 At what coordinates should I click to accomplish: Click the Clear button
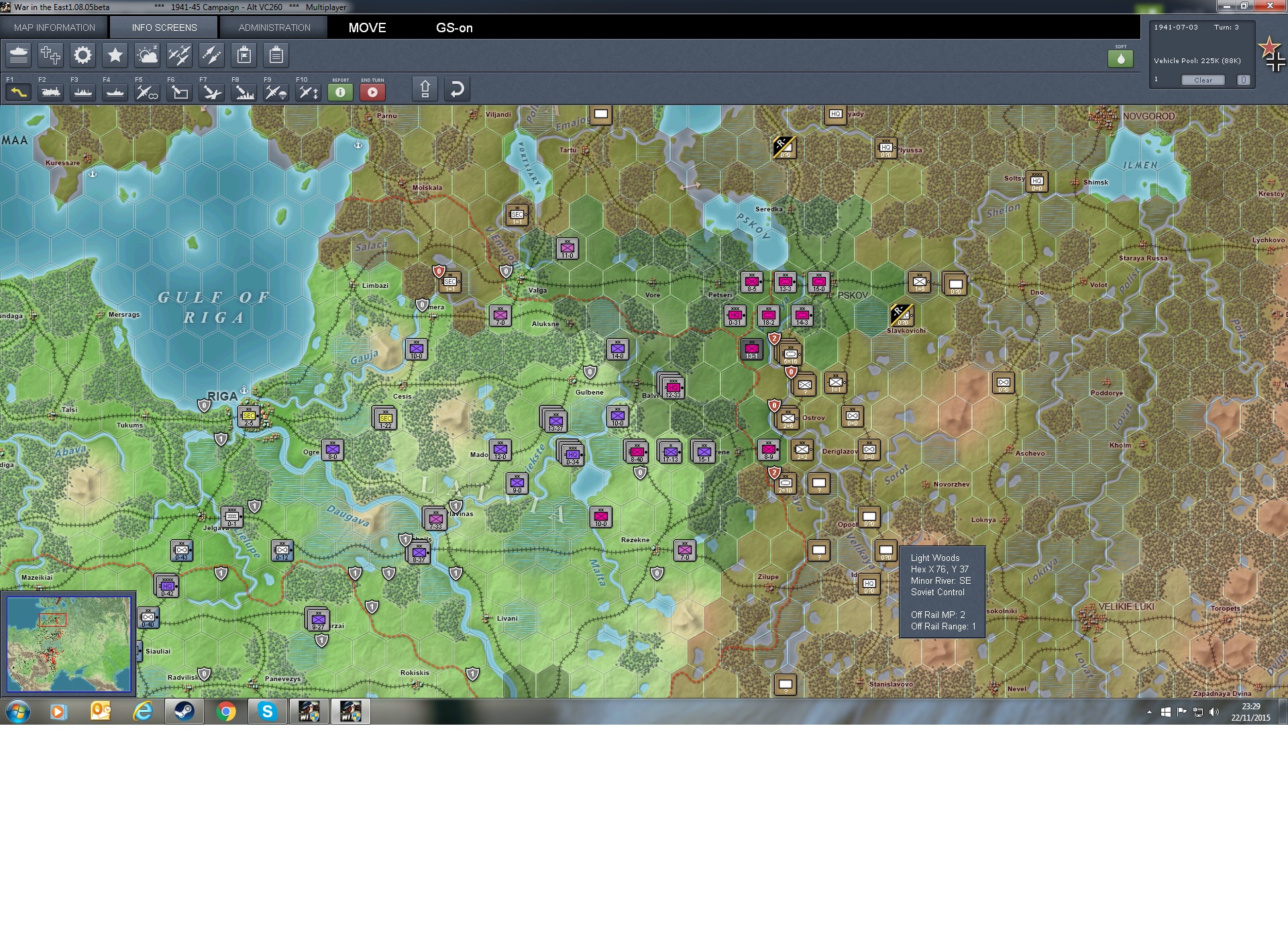[x=1203, y=80]
